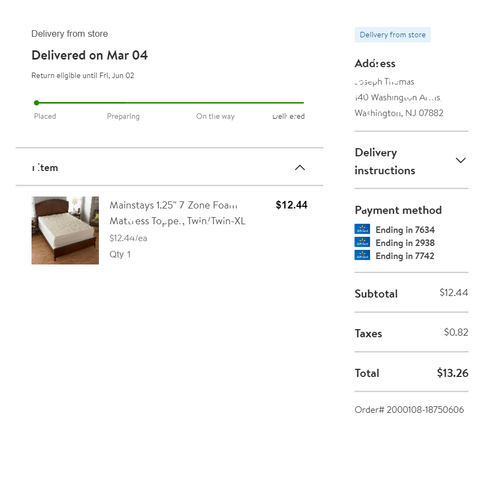Viewport: 500px width, 486px height.
Task: Click the order number text
Action: point(409,409)
